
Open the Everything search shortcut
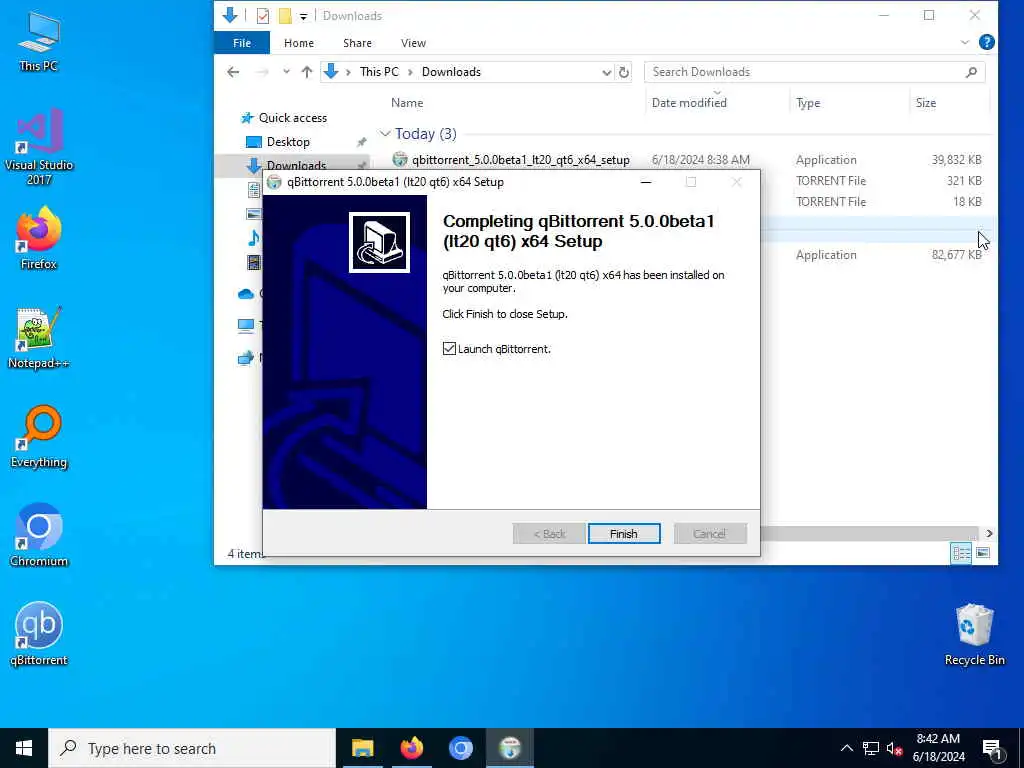[39, 437]
